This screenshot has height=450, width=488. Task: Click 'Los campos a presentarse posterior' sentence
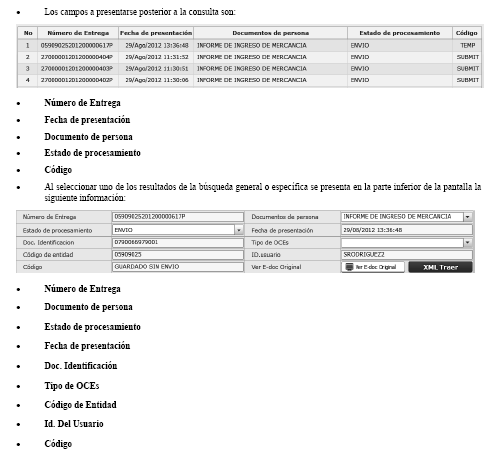click(x=140, y=12)
